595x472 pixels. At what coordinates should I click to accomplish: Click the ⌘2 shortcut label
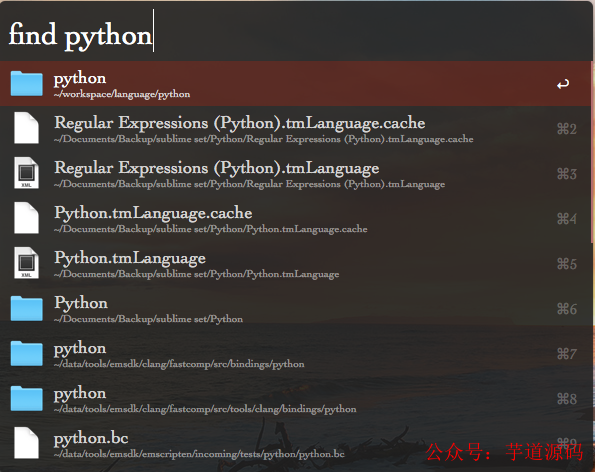point(567,129)
